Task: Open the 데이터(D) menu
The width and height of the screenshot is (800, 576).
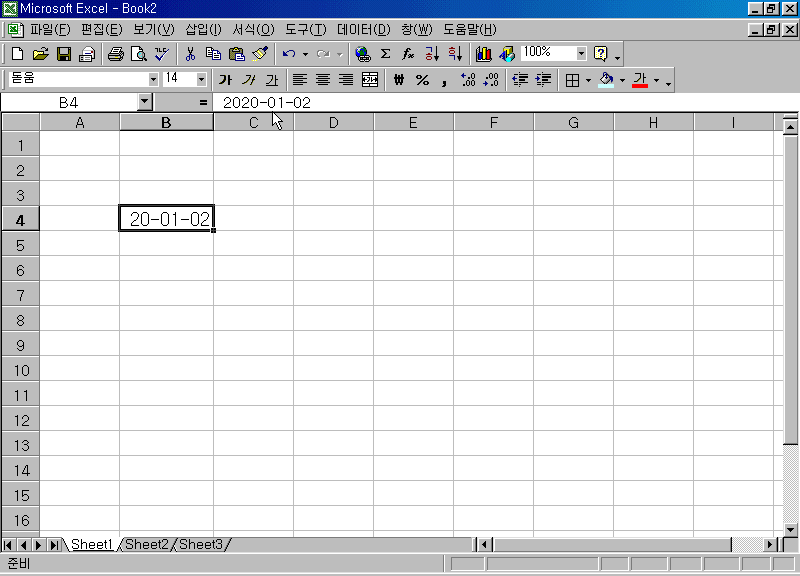Action: [x=363, y=30]
